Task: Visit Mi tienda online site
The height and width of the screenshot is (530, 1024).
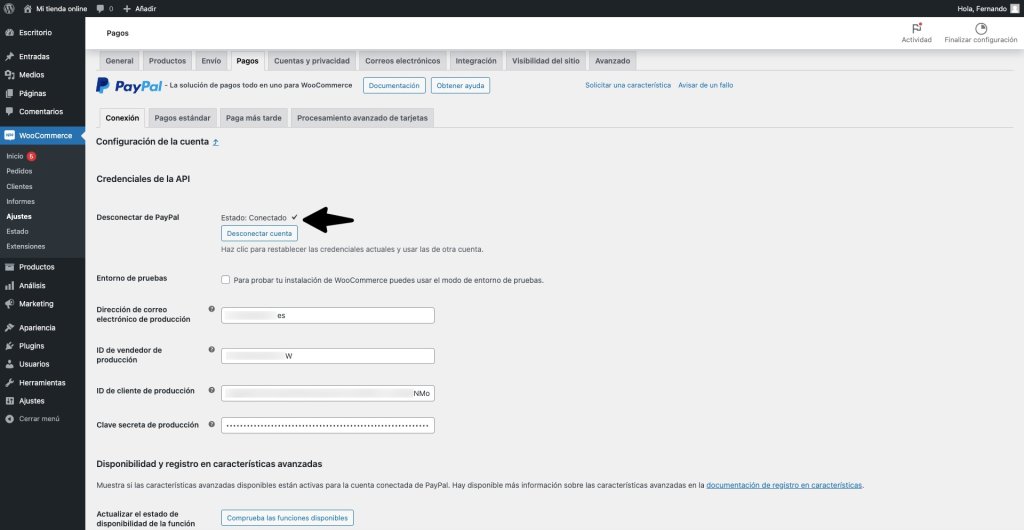Action: [x=55, y=8]
